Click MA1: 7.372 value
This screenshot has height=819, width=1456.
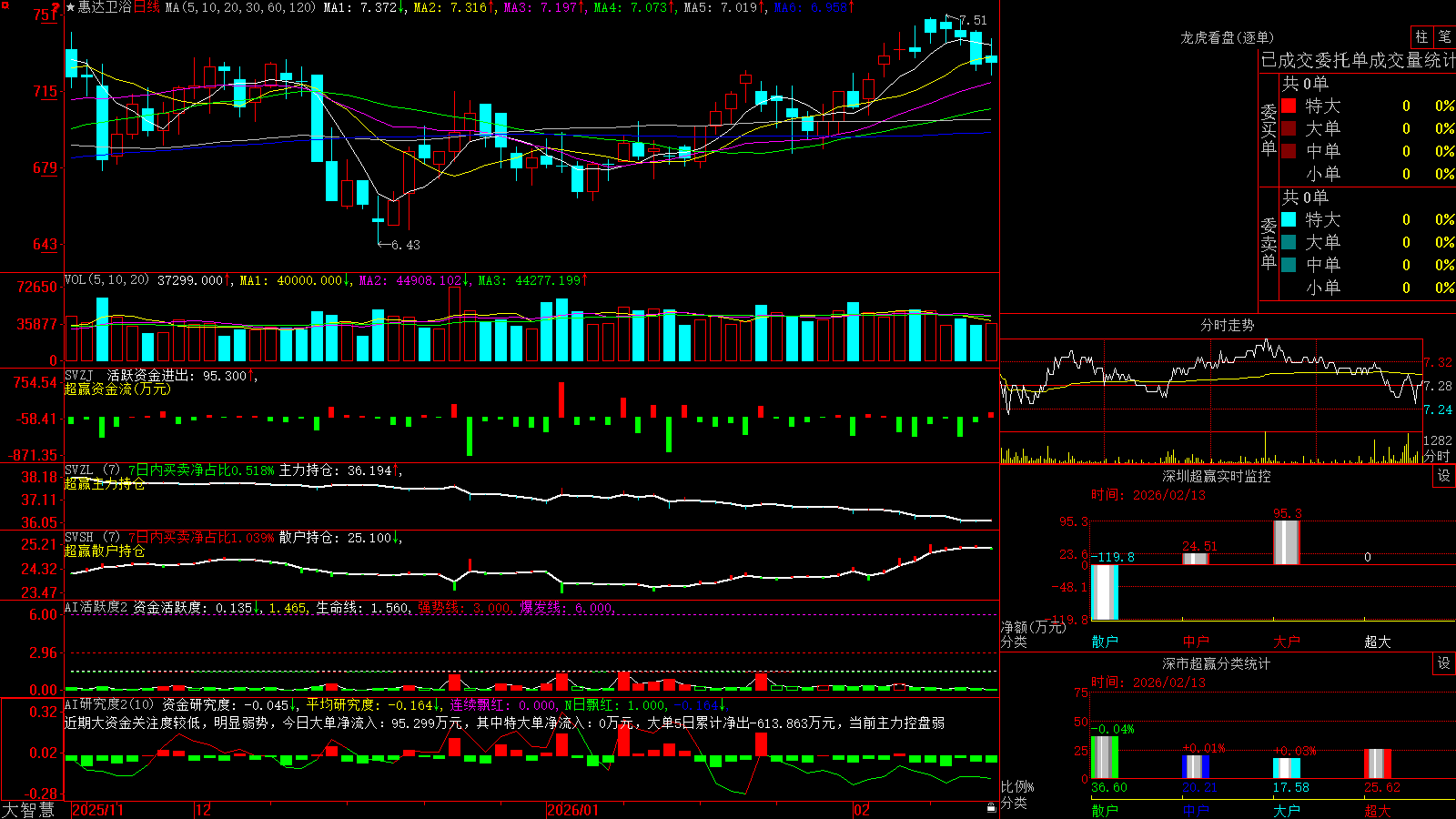tap(365, 7)
